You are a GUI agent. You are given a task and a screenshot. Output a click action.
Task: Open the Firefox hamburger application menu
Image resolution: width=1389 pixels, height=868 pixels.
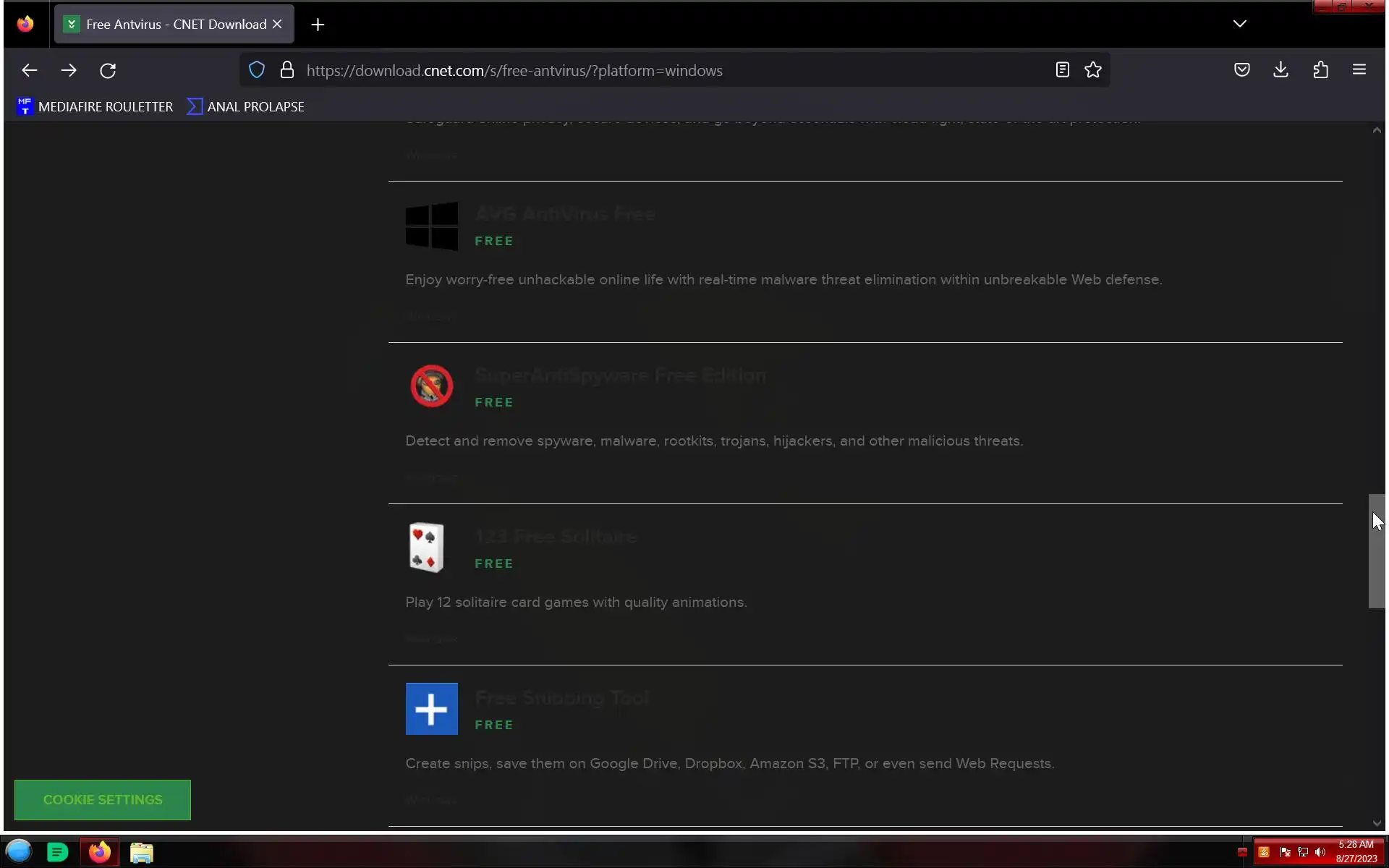pos(1359,70)
